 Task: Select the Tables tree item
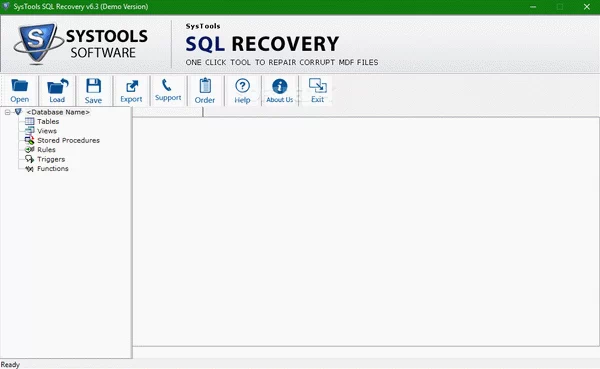coord(48,121)
